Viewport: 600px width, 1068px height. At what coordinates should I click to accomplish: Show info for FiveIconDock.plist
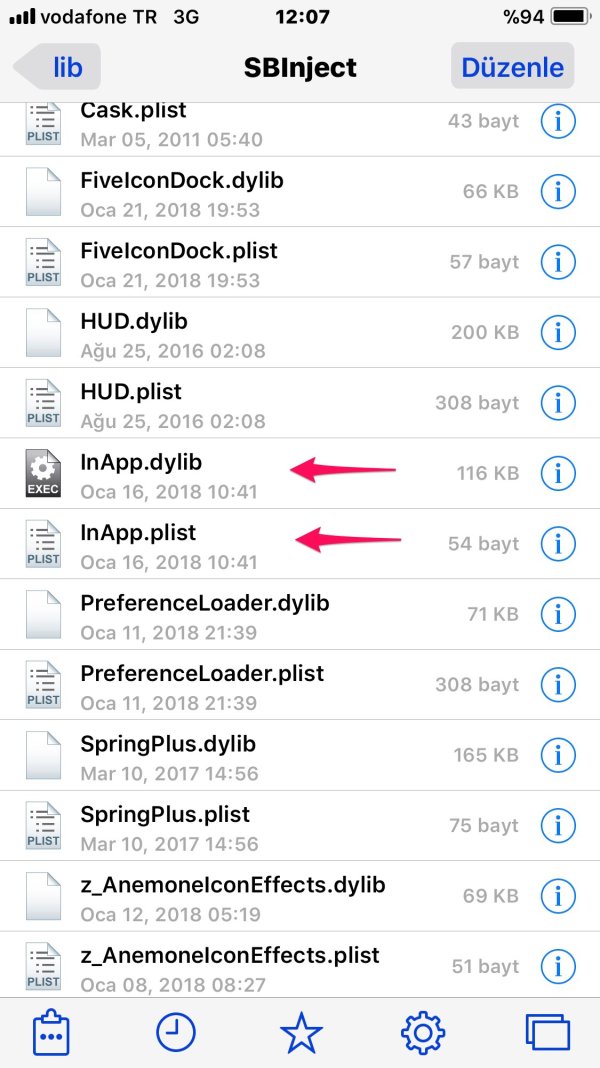click(558, 262)
